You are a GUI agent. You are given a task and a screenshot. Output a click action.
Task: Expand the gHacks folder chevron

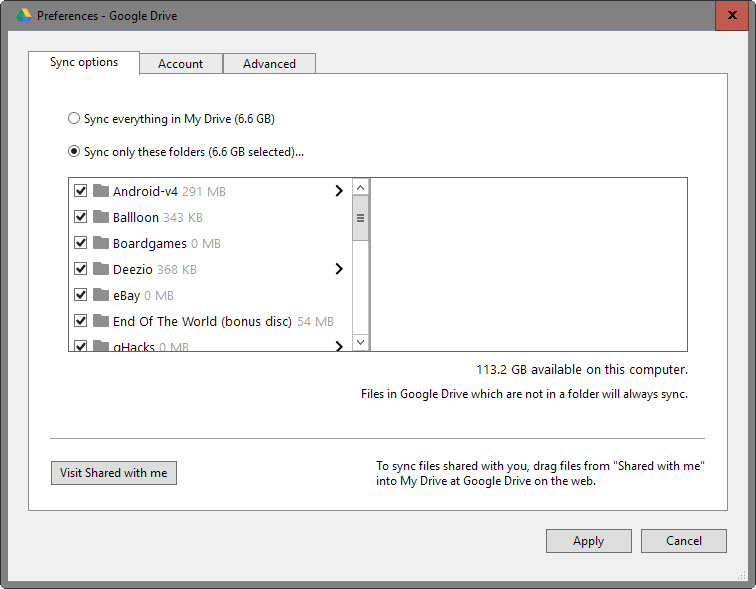point(339,346)
